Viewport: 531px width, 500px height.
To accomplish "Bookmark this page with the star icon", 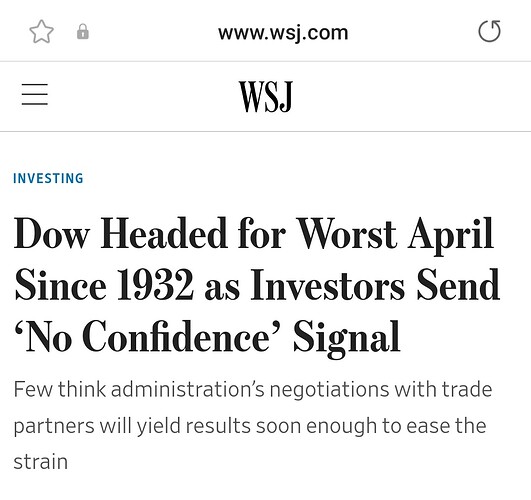I will click(42, 32).
